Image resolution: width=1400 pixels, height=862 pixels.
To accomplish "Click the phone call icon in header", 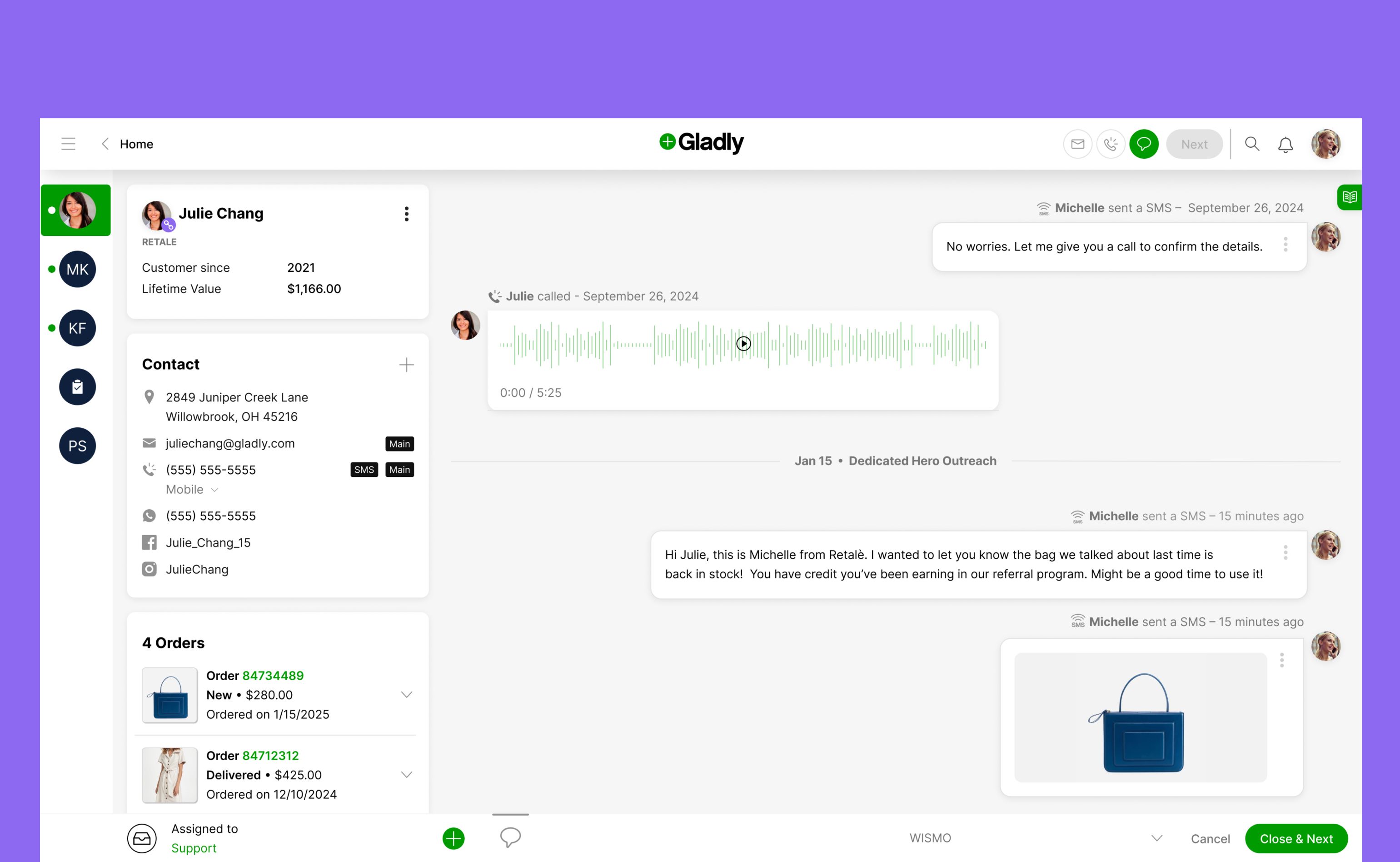I will (x=1111, y=144).
